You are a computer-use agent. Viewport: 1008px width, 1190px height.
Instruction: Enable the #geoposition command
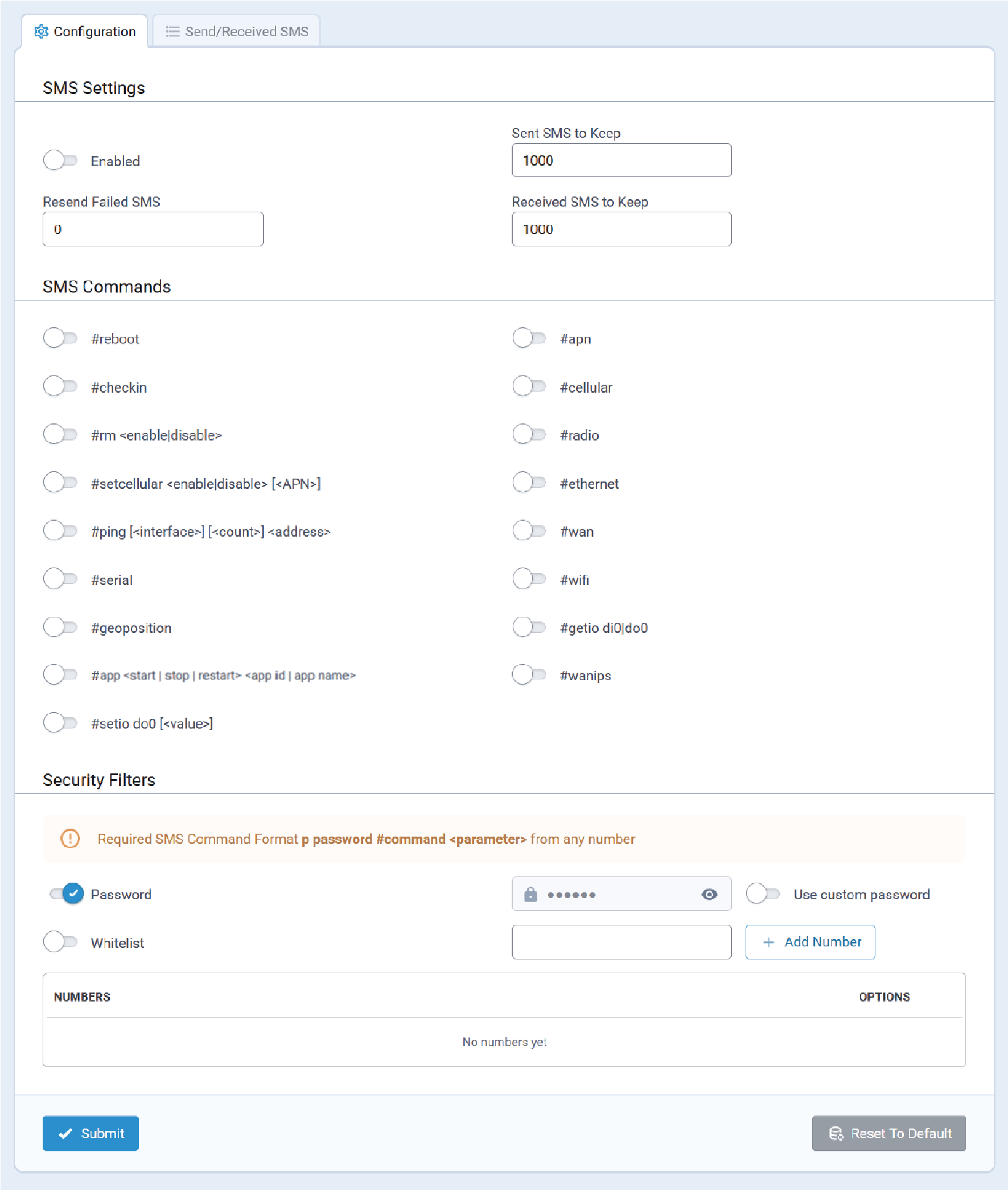pyautogui.click(x=60, y=627)
